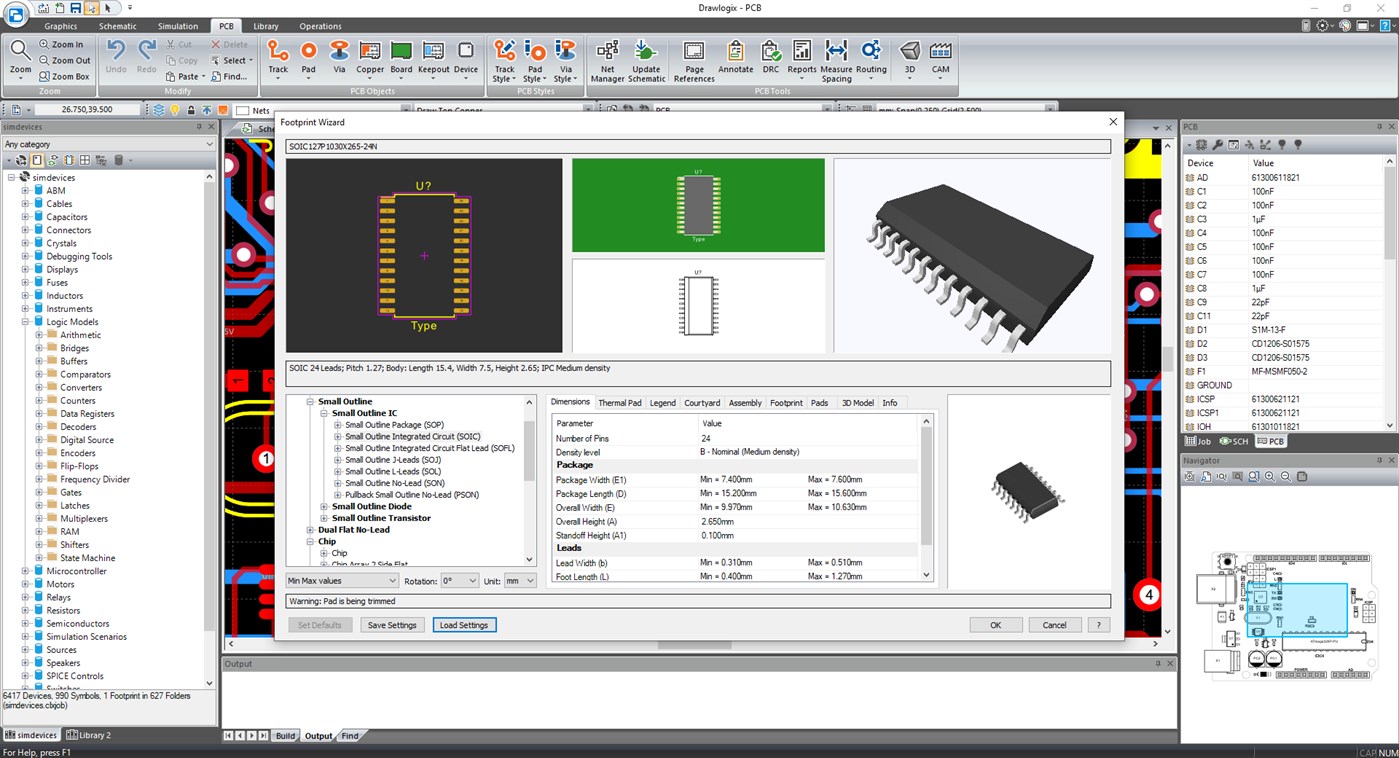Select the Keepout tool

click(x=433, y=57)
